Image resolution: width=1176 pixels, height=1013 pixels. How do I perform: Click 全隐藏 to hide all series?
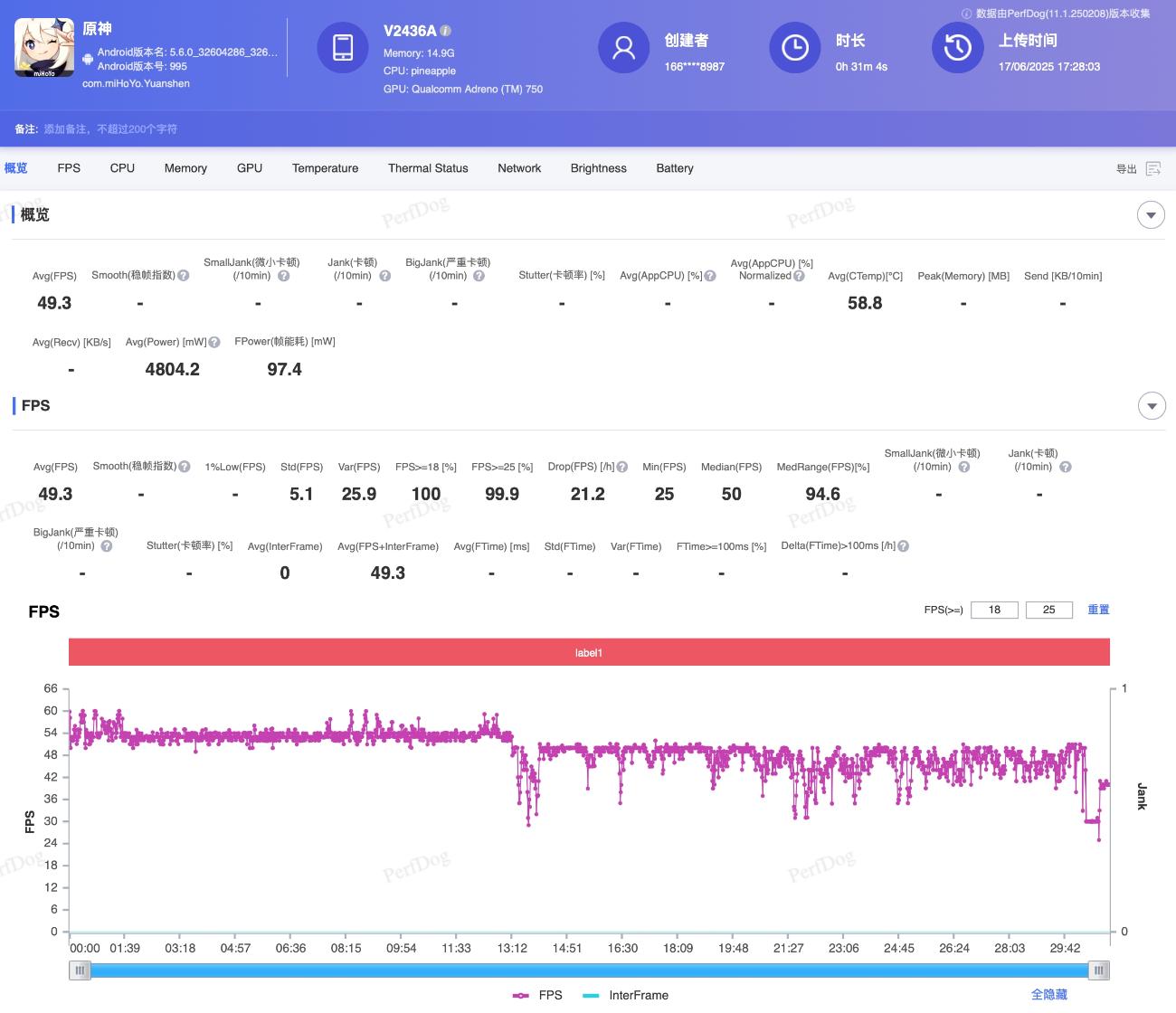pos(1049,994)
